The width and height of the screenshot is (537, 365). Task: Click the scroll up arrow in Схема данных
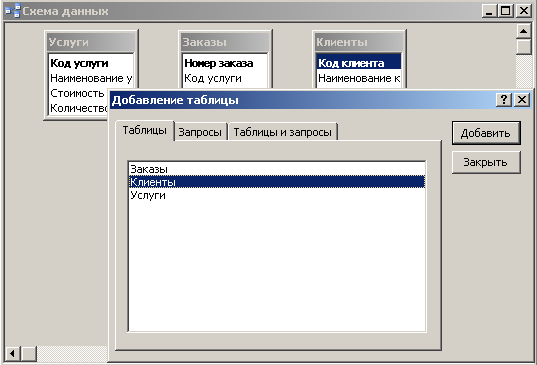coord(523,32)
